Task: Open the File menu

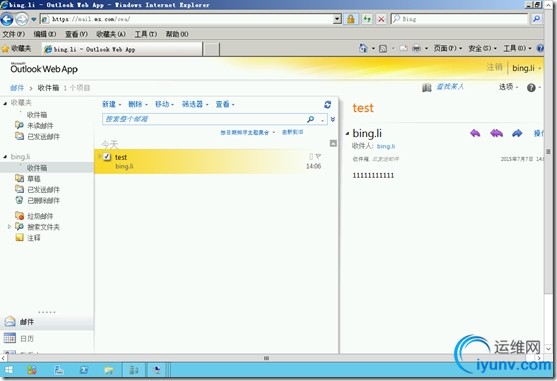Action: pos(13,34)
